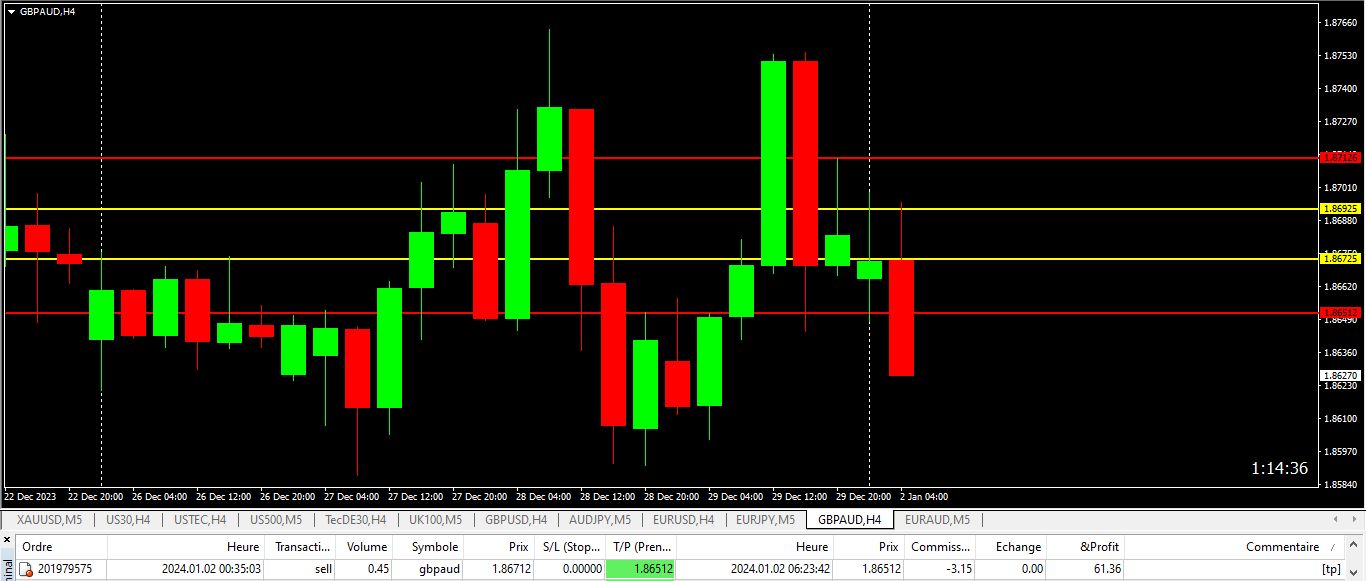Click the '2 Jan 04:00' time axis label

pos(924,496)
